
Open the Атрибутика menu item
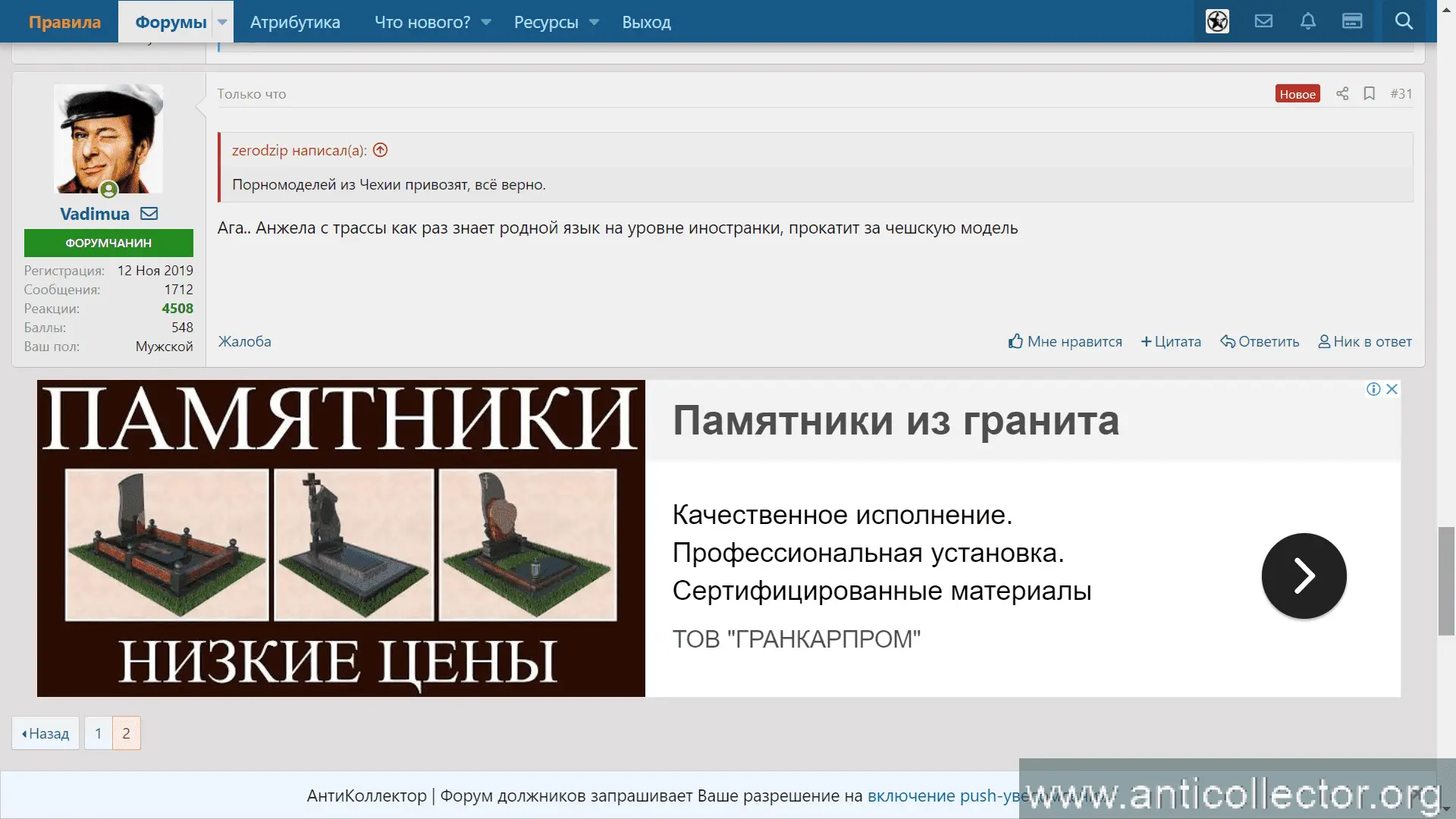295,22
